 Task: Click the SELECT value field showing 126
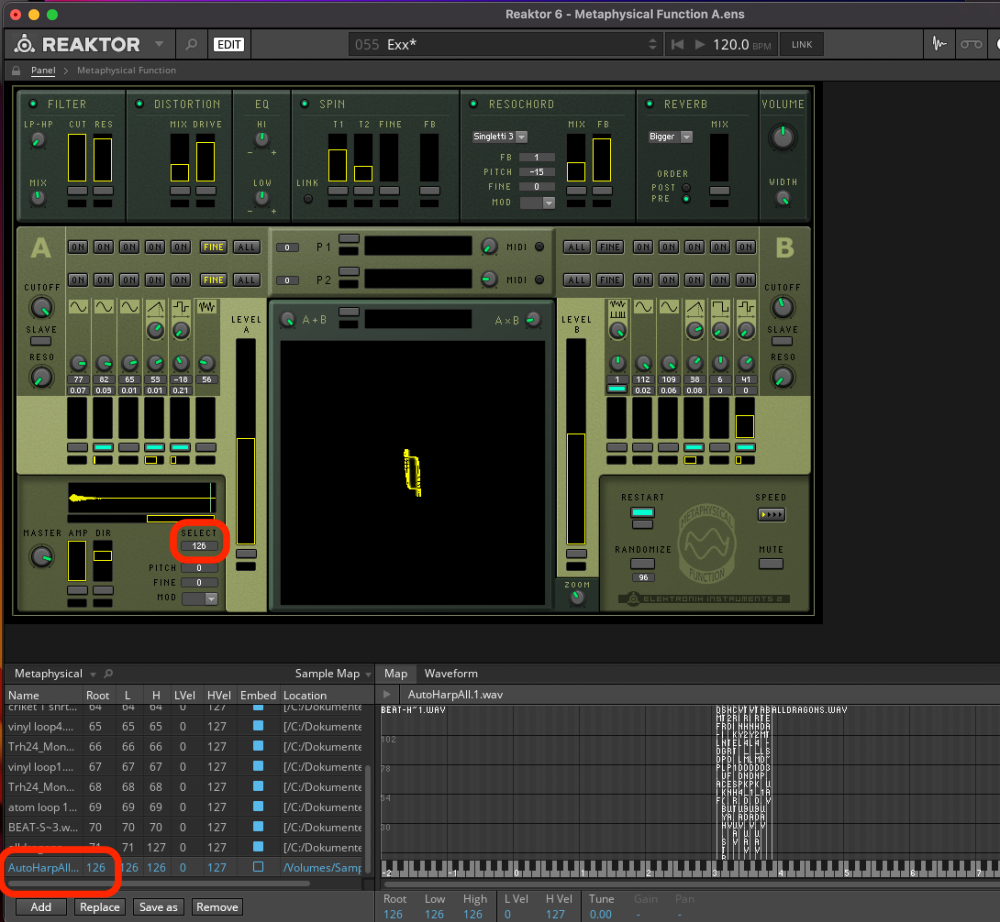(x=199, y=546)
